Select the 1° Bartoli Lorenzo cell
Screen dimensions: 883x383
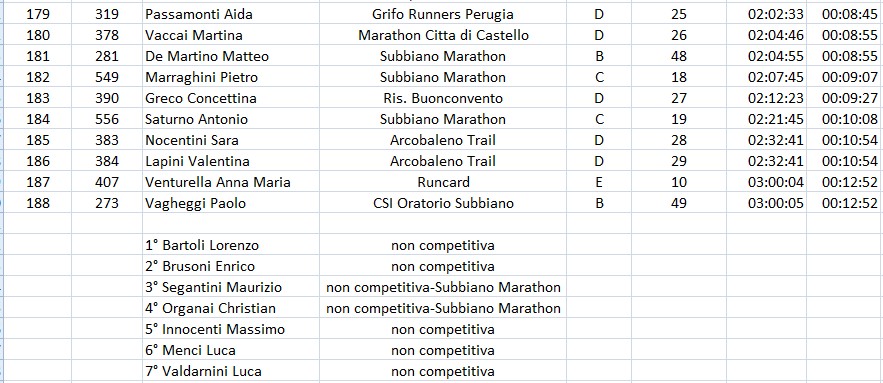(x=231, y=245)
